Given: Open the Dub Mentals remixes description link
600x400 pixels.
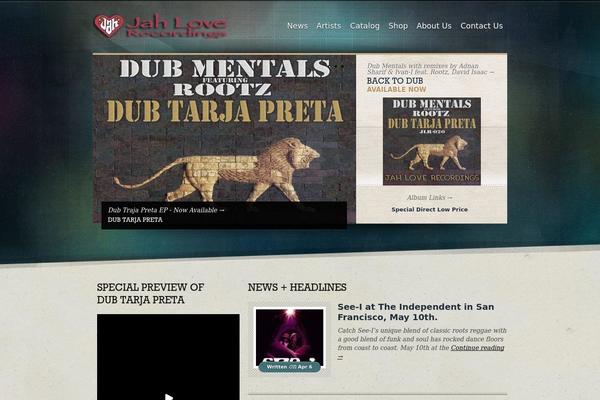Looking at the screenshot, I should click(x=430, y=69).
